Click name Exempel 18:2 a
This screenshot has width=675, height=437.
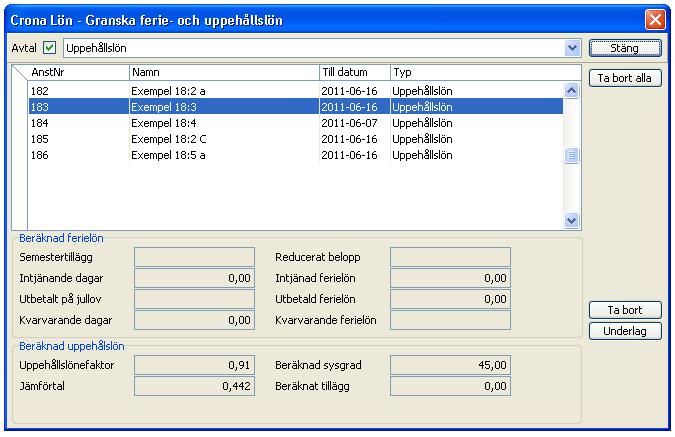click(168, 91)
